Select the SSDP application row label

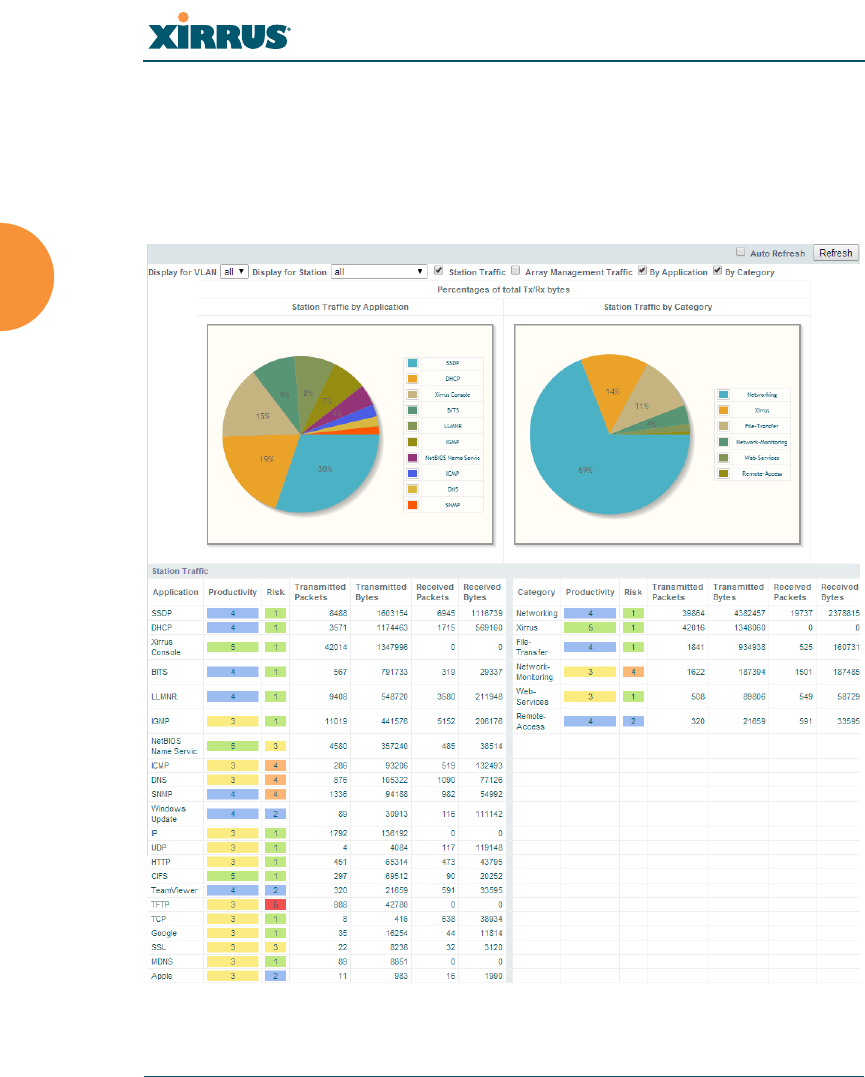point(161,613)
